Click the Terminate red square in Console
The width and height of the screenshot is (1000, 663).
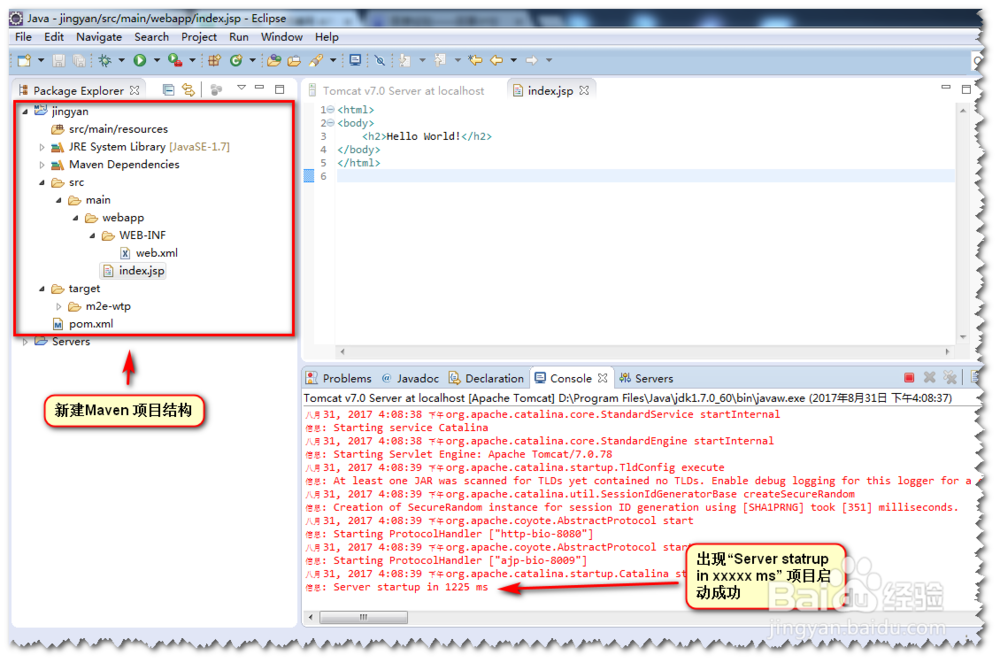(x=909, y=378)
